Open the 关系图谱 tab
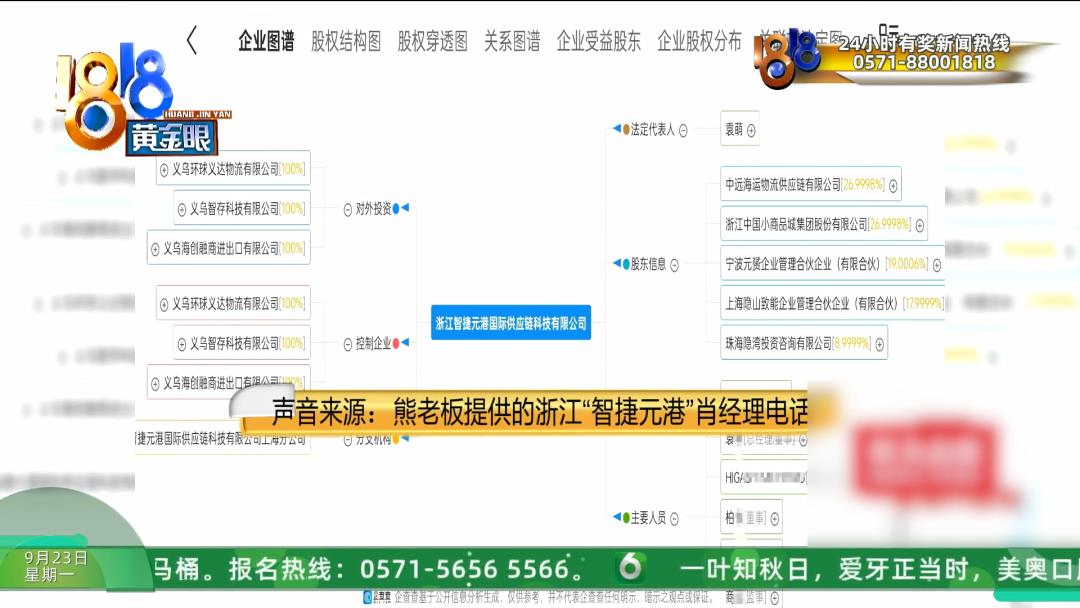Image resolution: width=1080 pixels, height=608 pixels. pos(512,41)
